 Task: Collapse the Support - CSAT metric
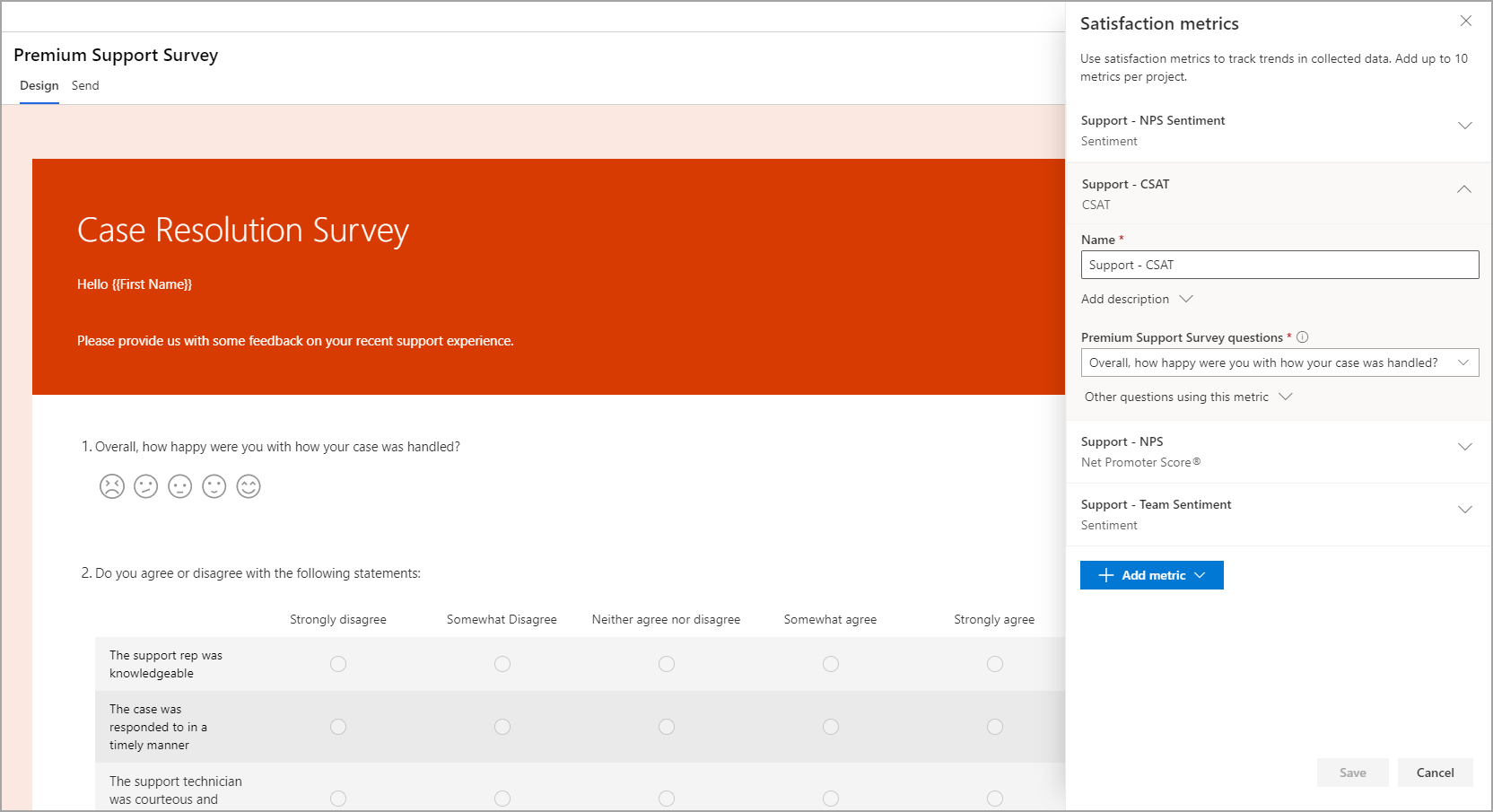point(1464,189)
